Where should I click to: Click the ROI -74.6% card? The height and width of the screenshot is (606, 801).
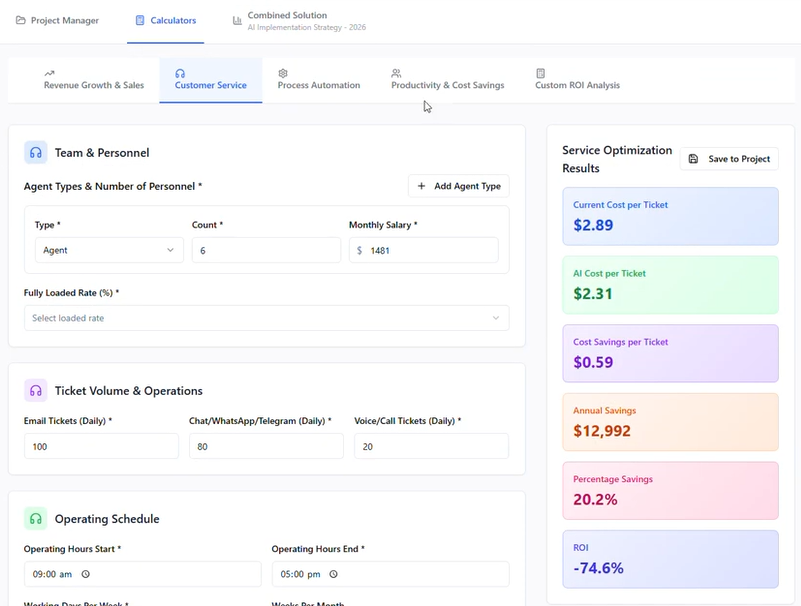point(671,560)
